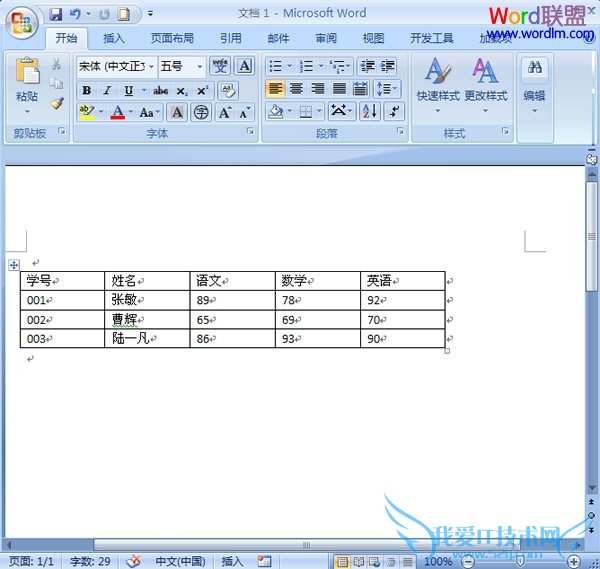The width and height of the screenshot is (600, 569).
Task: Grow font size with large A icon
Action: point(225,112)
